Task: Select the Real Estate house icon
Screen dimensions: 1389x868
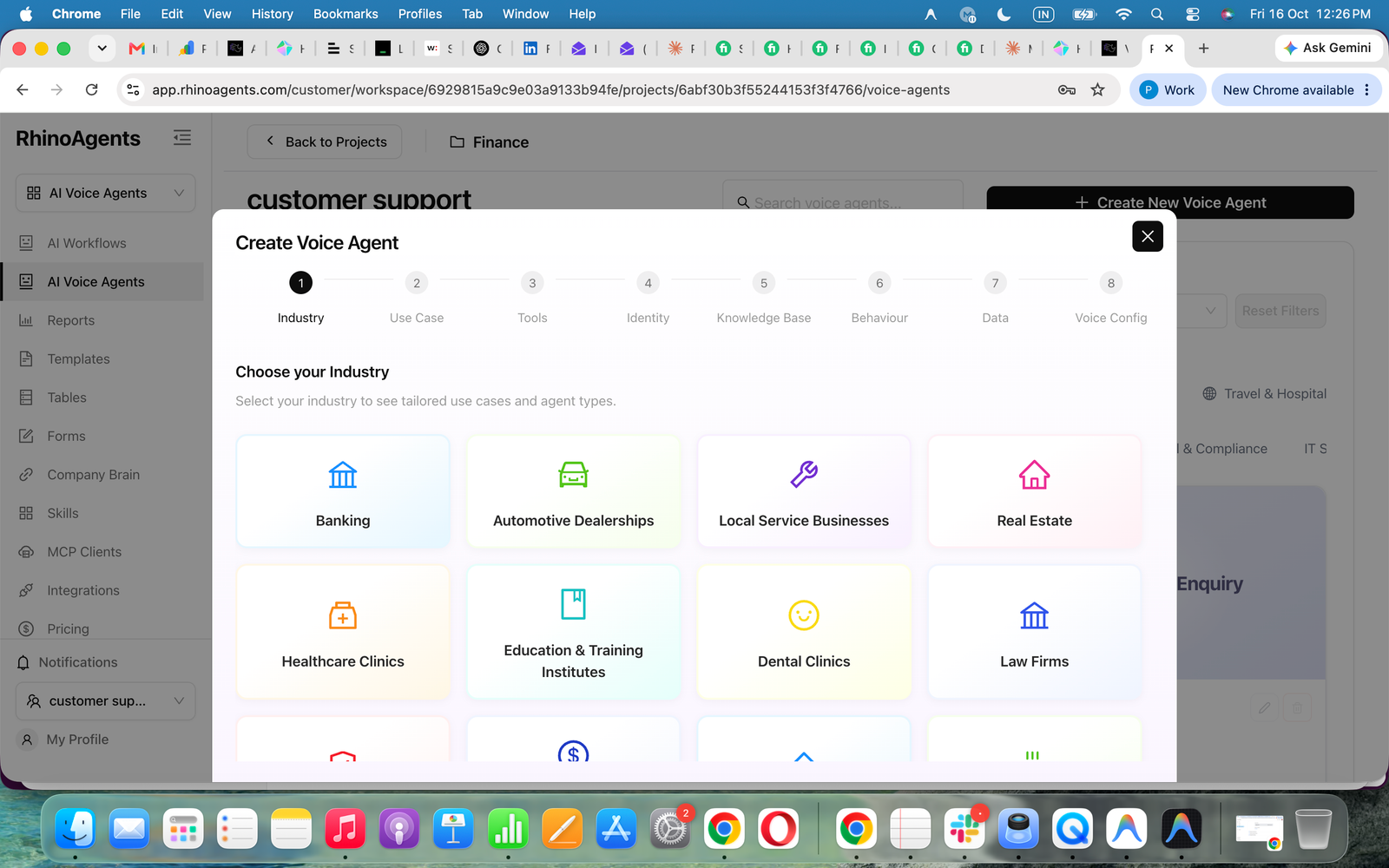Action: 1034,475
